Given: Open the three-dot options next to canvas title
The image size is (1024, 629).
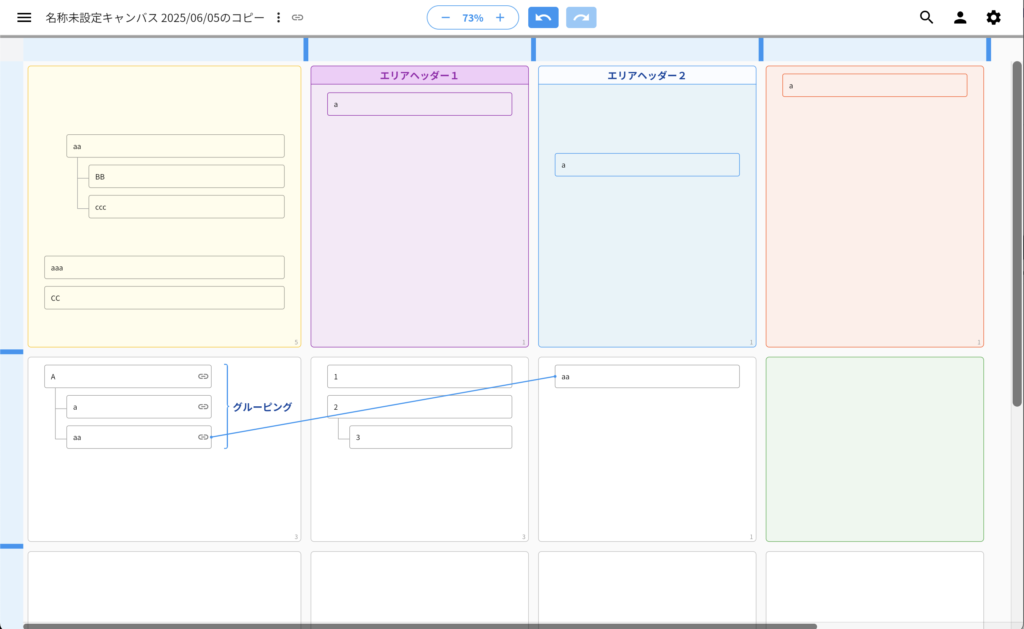Looking at the screenshot, I should coord(278,18).
